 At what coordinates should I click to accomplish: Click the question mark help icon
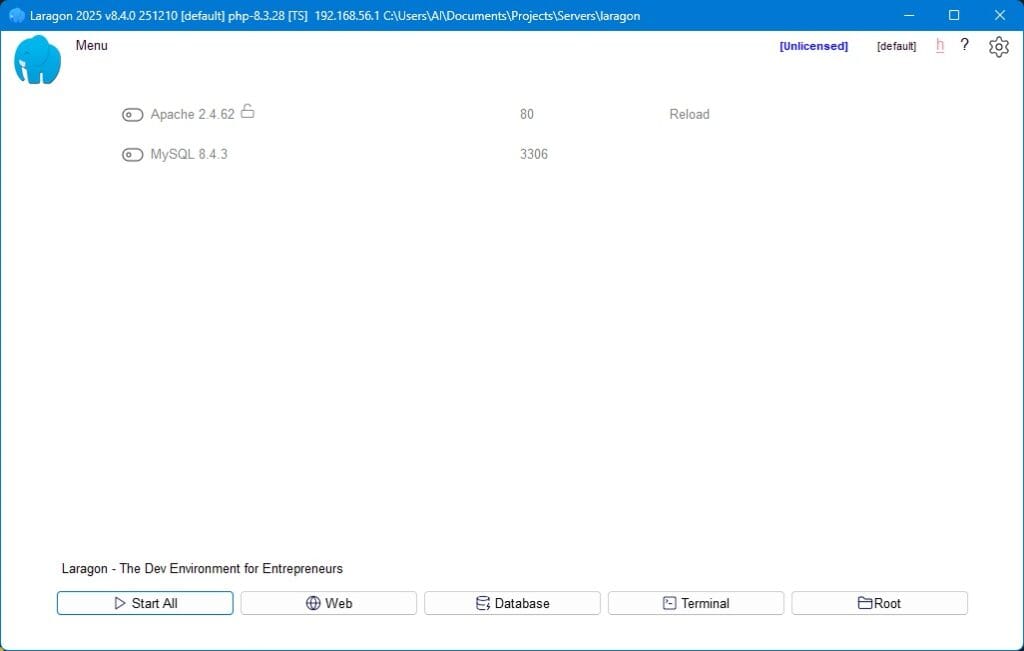(964, 45)
